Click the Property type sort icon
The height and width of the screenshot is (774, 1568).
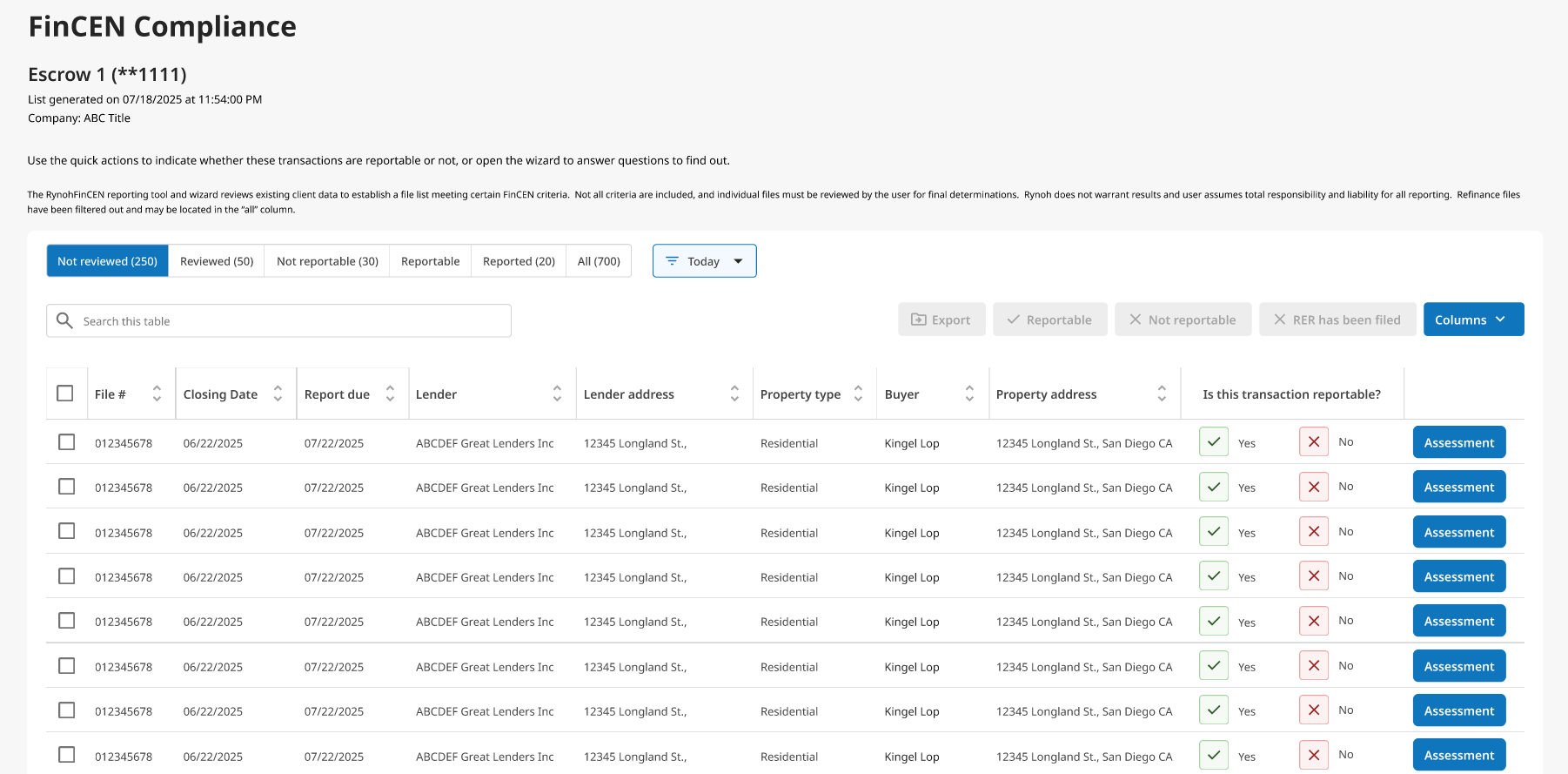point(858,394)
